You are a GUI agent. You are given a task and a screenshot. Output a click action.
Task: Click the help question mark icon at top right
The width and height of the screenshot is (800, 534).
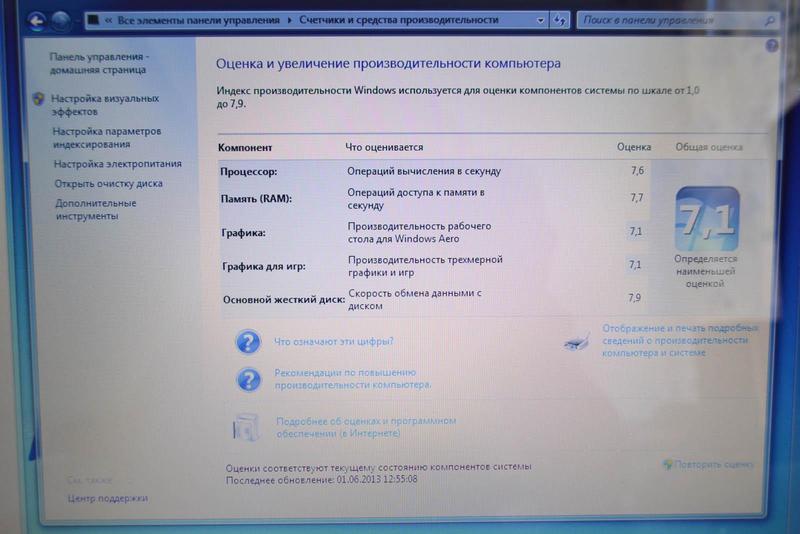click(773, 47)
